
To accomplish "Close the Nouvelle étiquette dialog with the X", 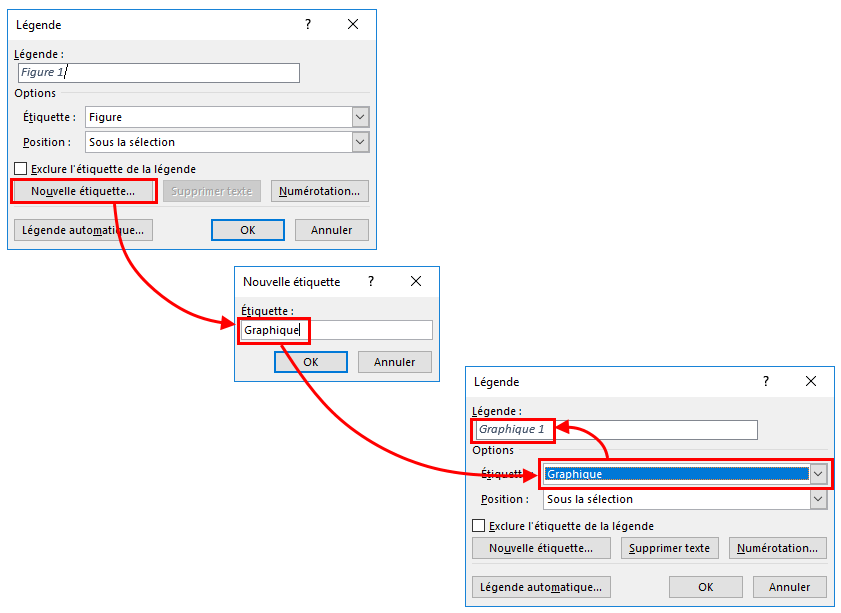I will pos(417,282).
